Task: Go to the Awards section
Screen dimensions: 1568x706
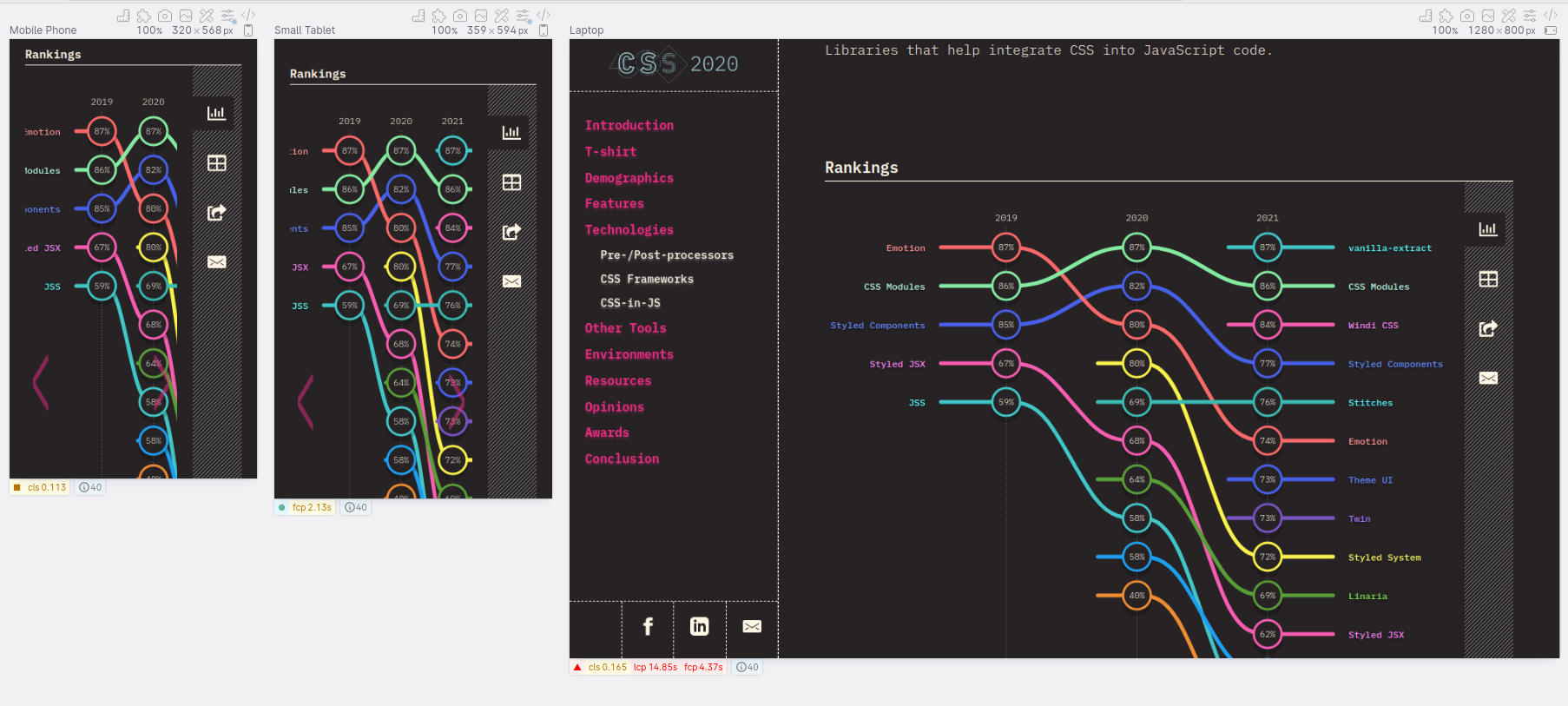Action: pos(607,432)
